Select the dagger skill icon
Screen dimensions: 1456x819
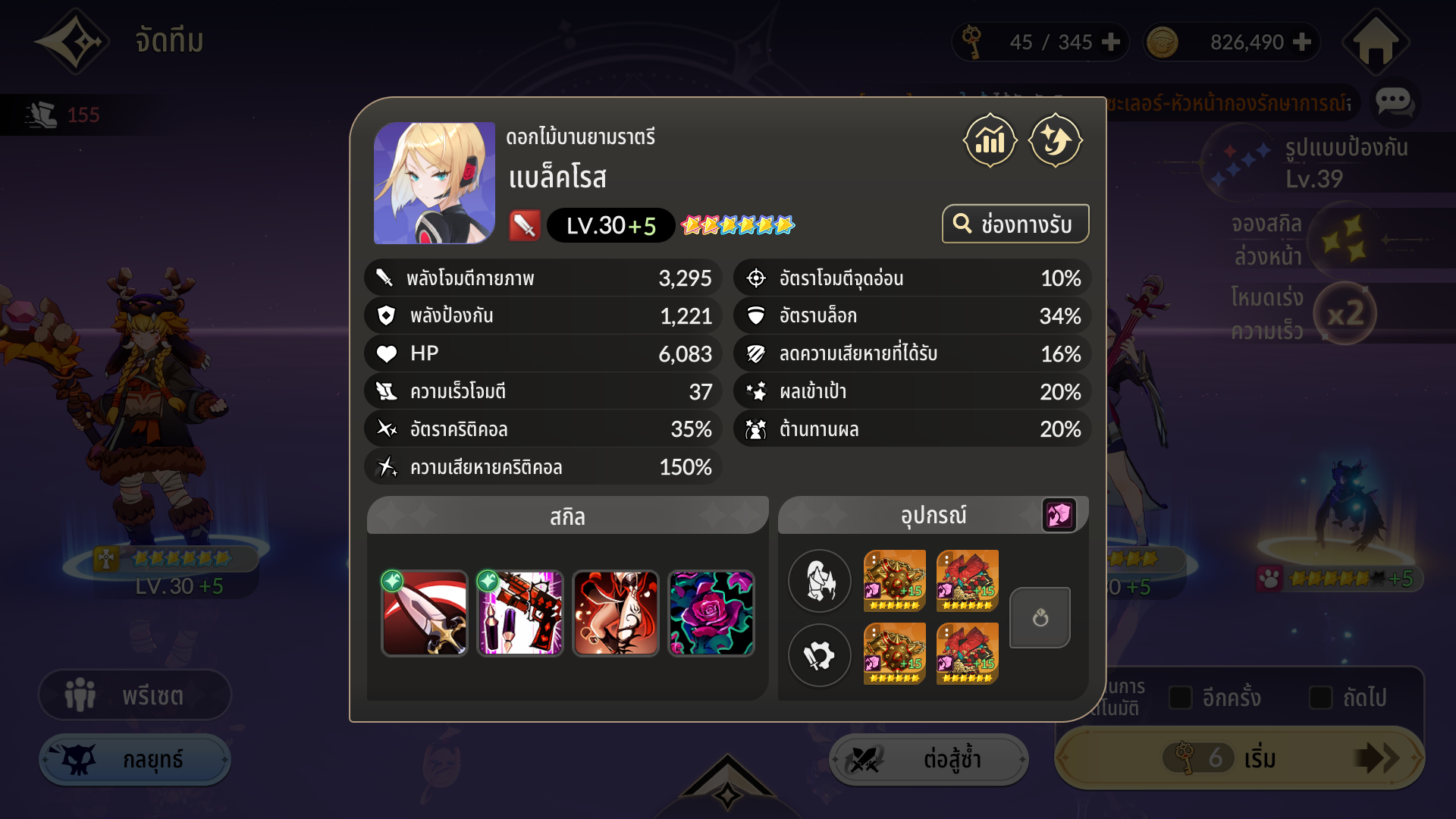425,613
